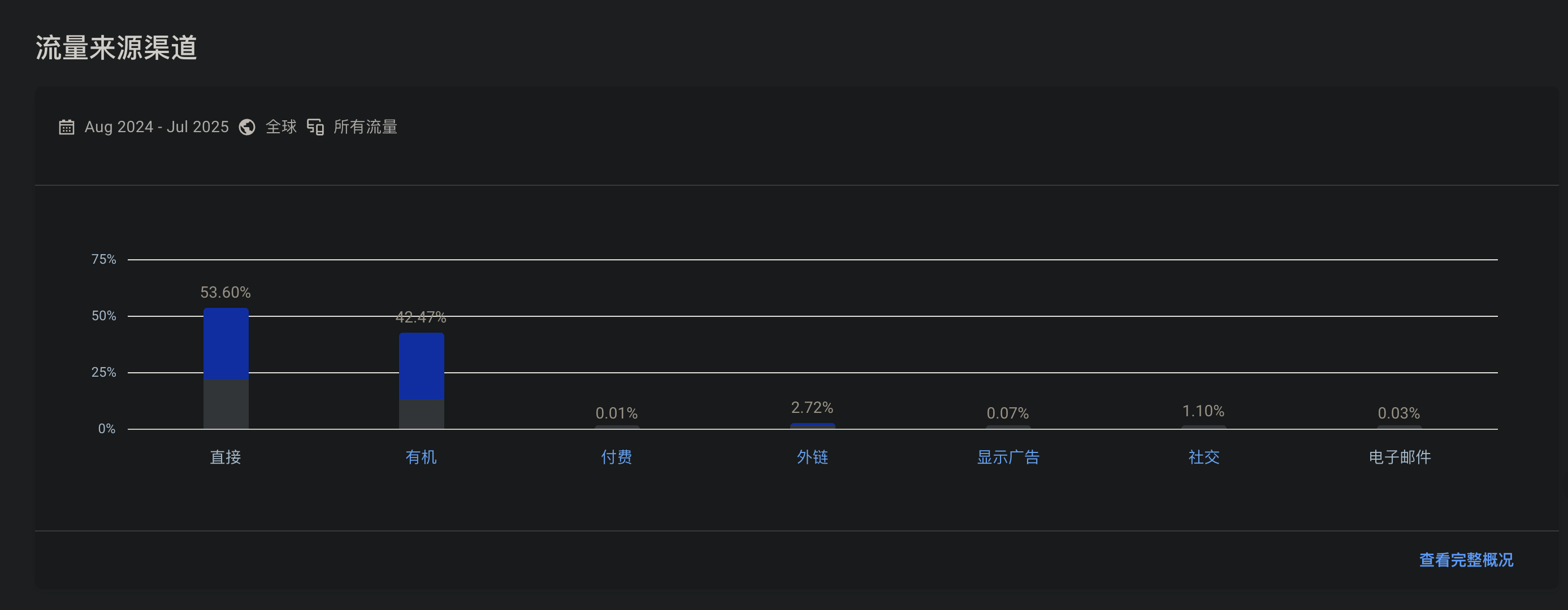Click the 直接 axis label

(226, 457)
